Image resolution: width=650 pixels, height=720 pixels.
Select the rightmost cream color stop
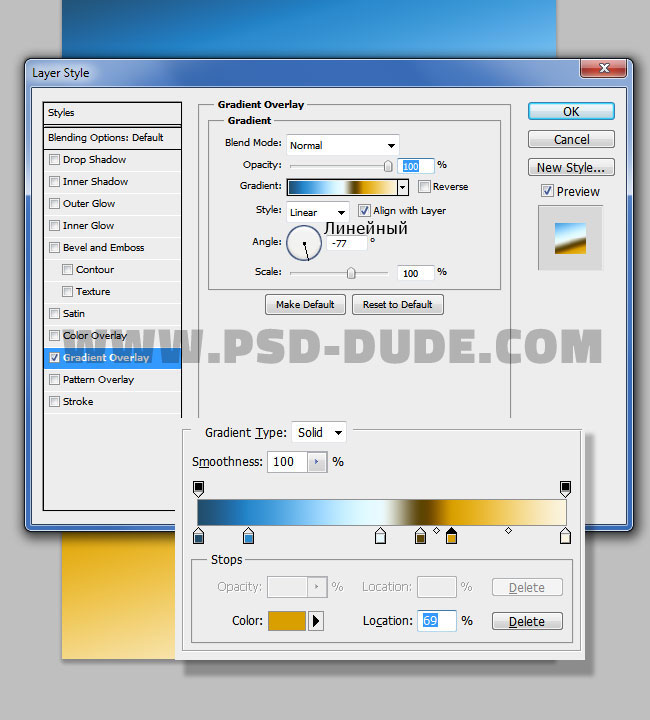tap(565, 536)
